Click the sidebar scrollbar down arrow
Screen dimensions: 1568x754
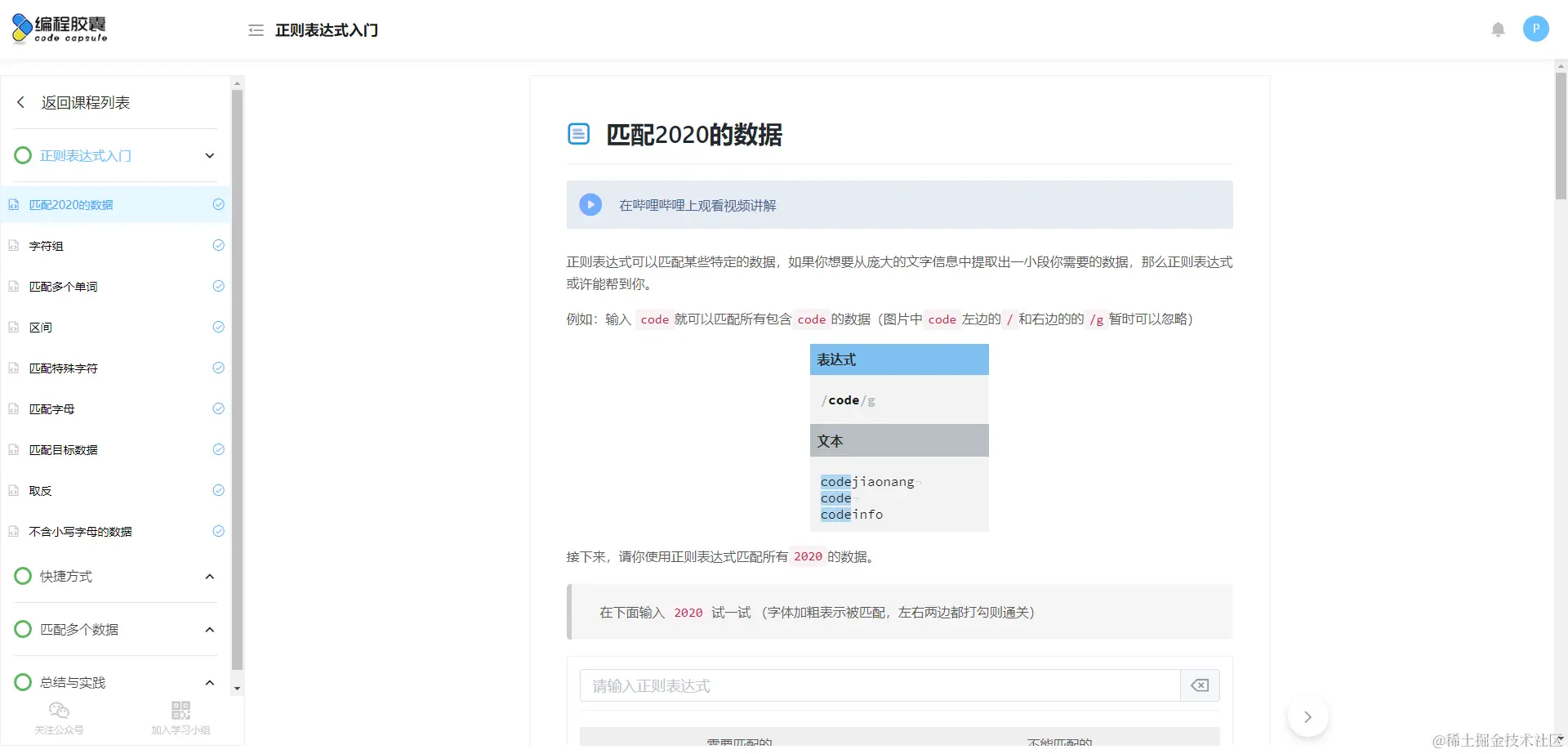(237, 689)
